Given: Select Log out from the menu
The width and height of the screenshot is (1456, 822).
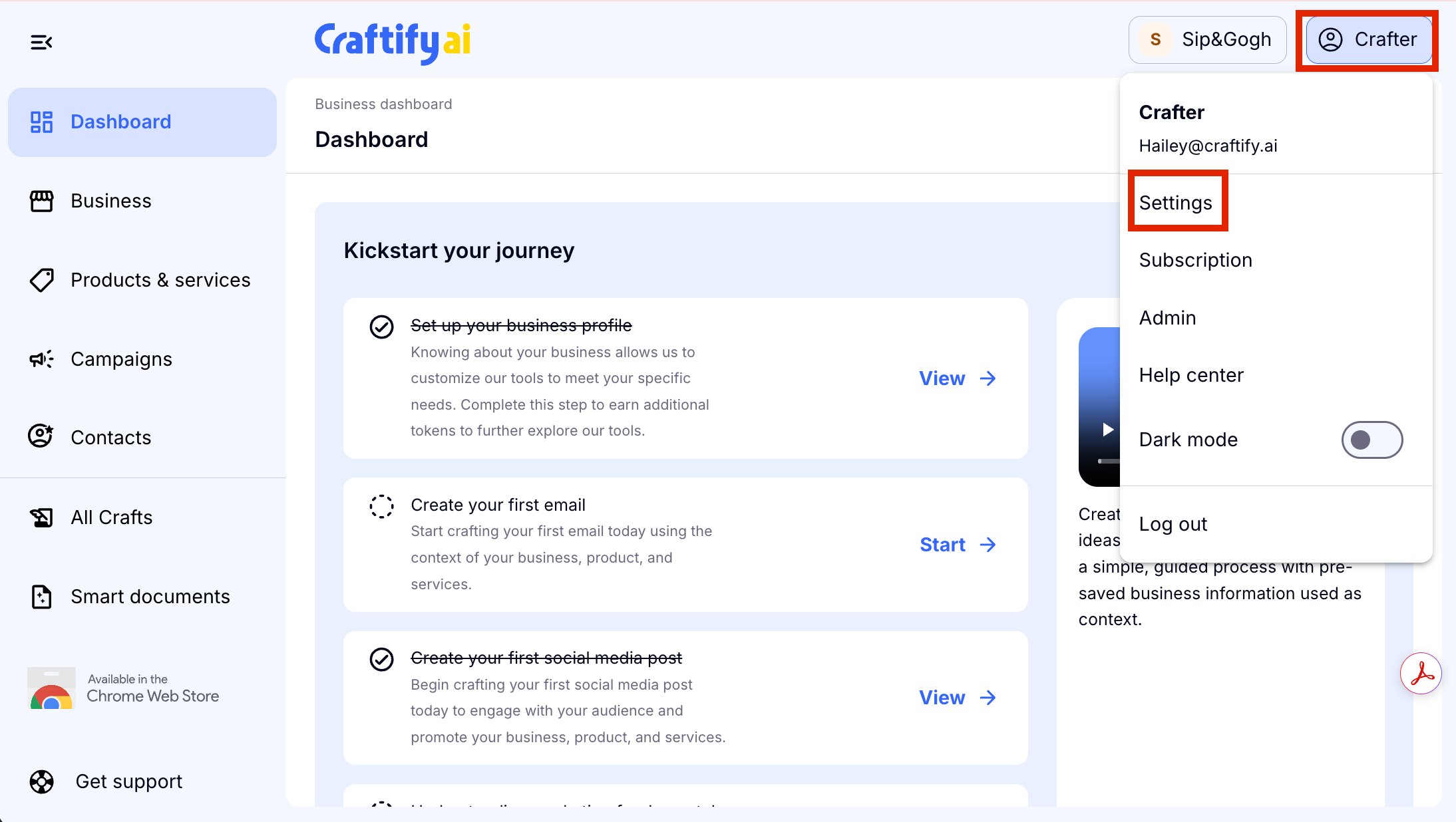Looking at the screenshot, I should (1173, 524).
